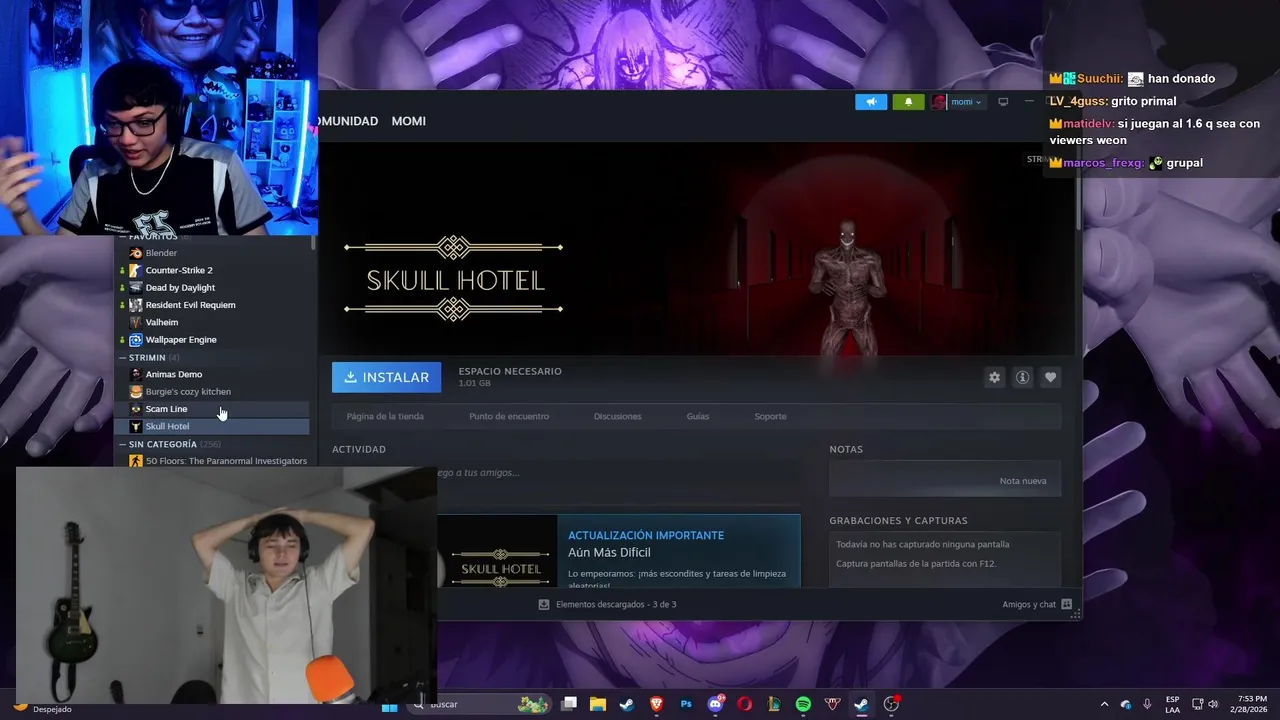
Task: Click the Amigos y chat icon
Action: click(1067, 605)
